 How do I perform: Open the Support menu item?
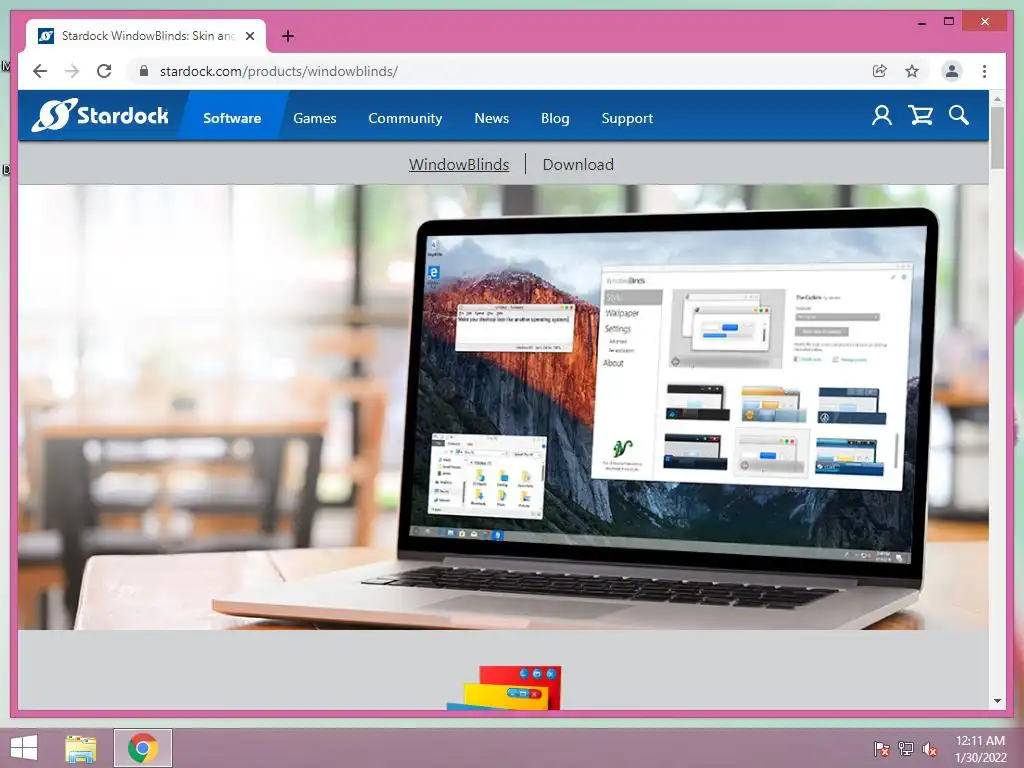click(627, 118)
